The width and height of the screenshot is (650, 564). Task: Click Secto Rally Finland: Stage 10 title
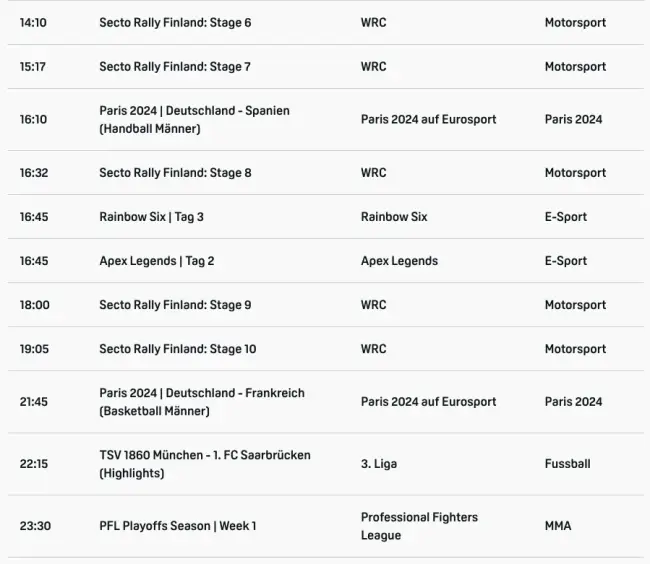[177, 349]
